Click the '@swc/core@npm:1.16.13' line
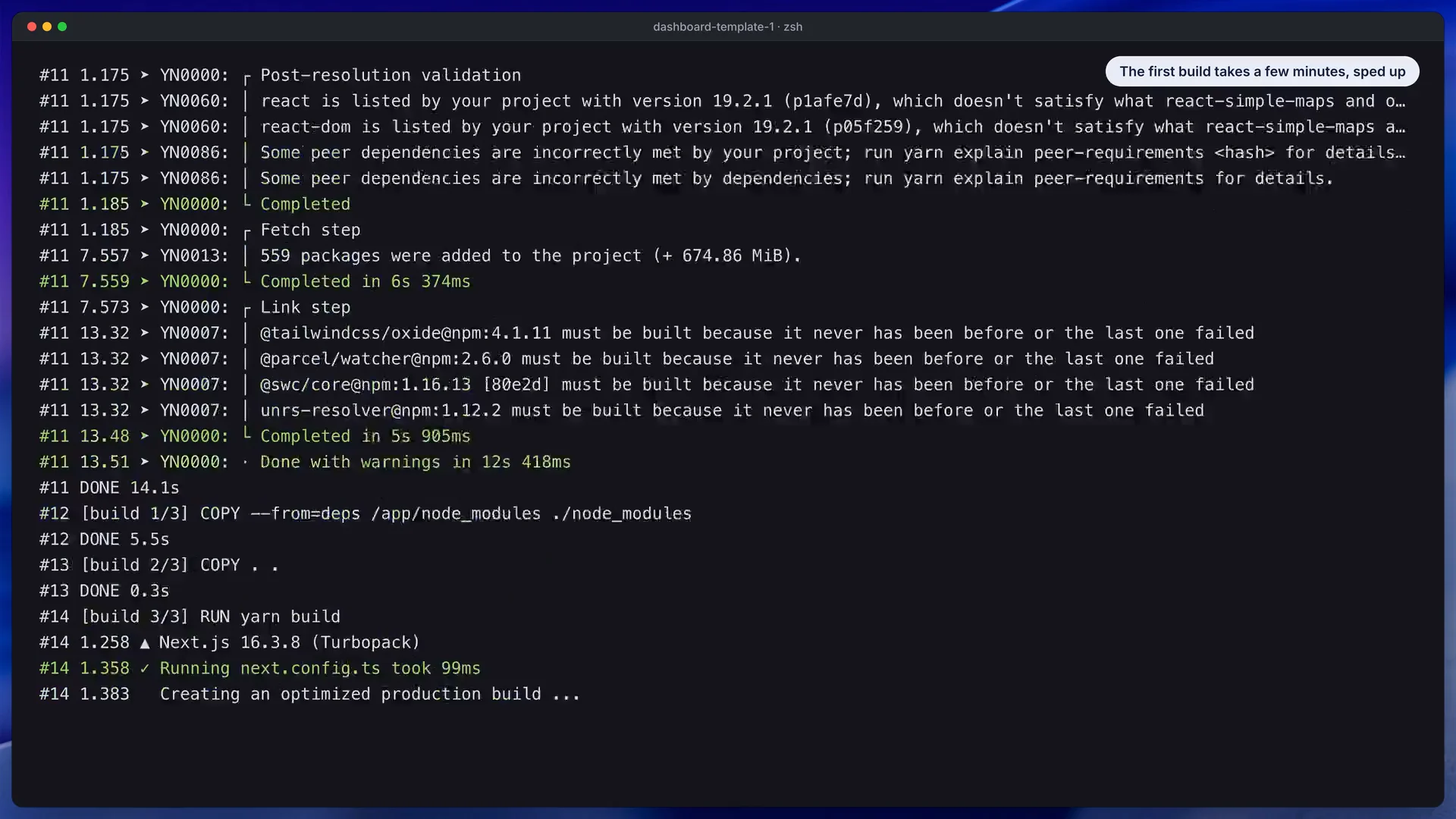 (647, 384)
